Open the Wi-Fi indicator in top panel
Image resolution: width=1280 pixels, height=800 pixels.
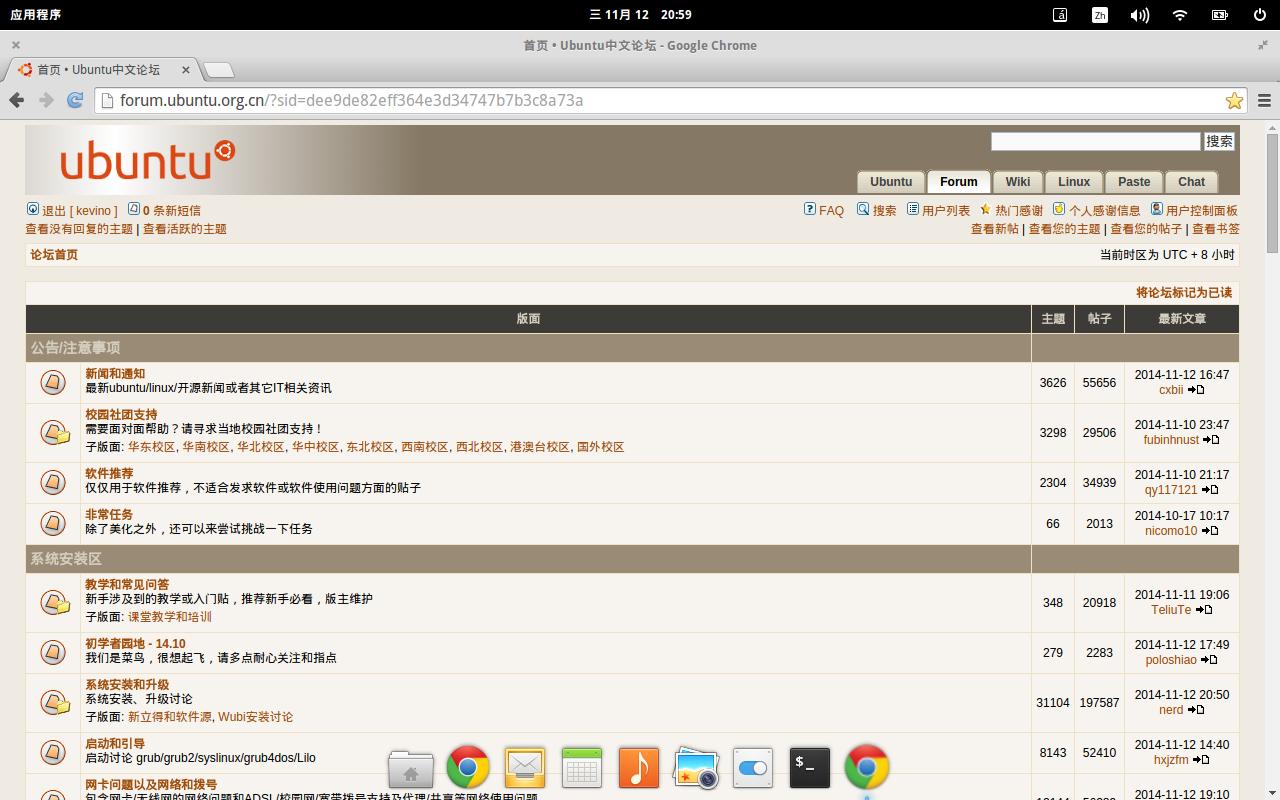point(1180,15)
